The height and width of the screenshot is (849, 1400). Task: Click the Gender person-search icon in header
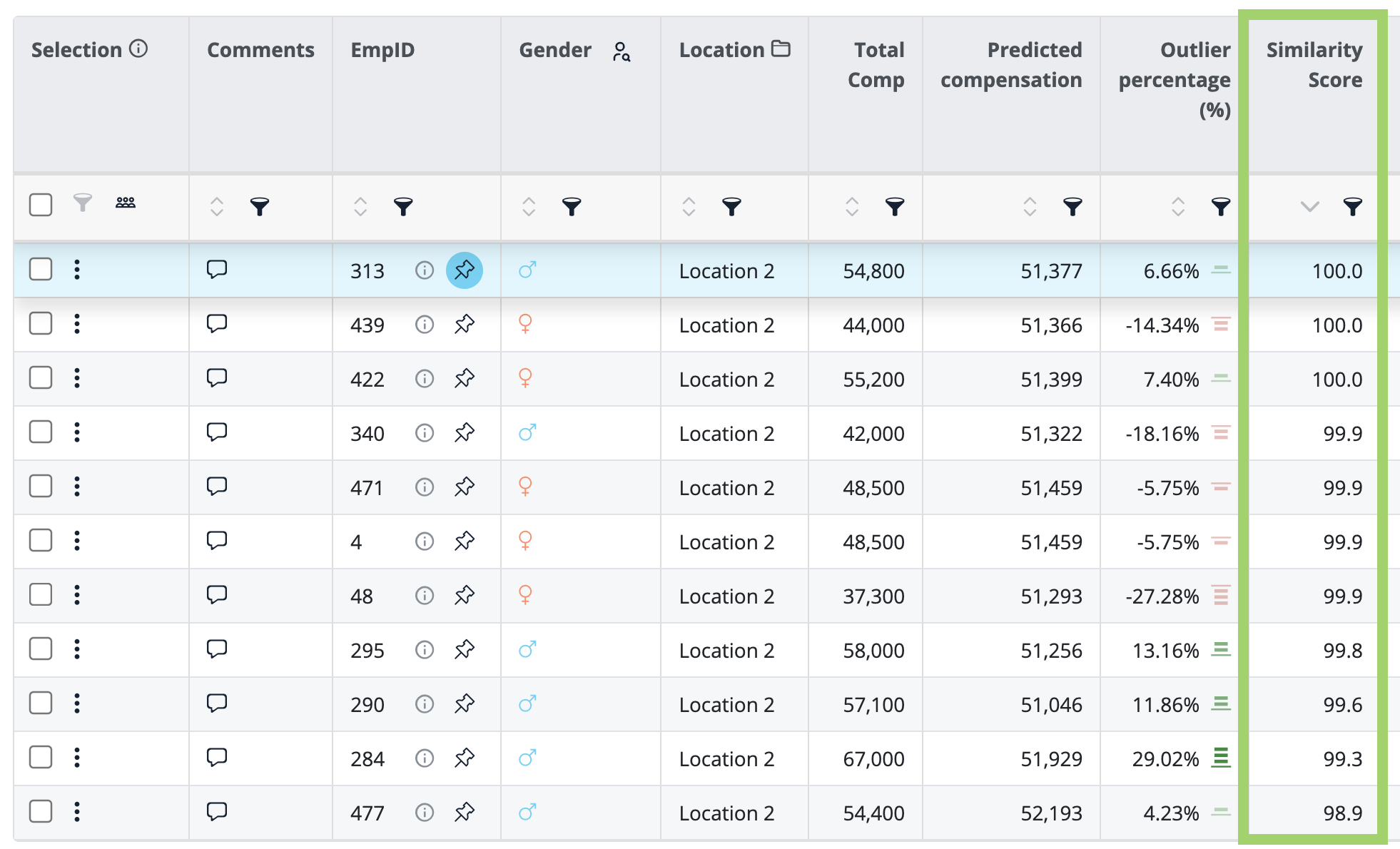[x=621, y=51]
